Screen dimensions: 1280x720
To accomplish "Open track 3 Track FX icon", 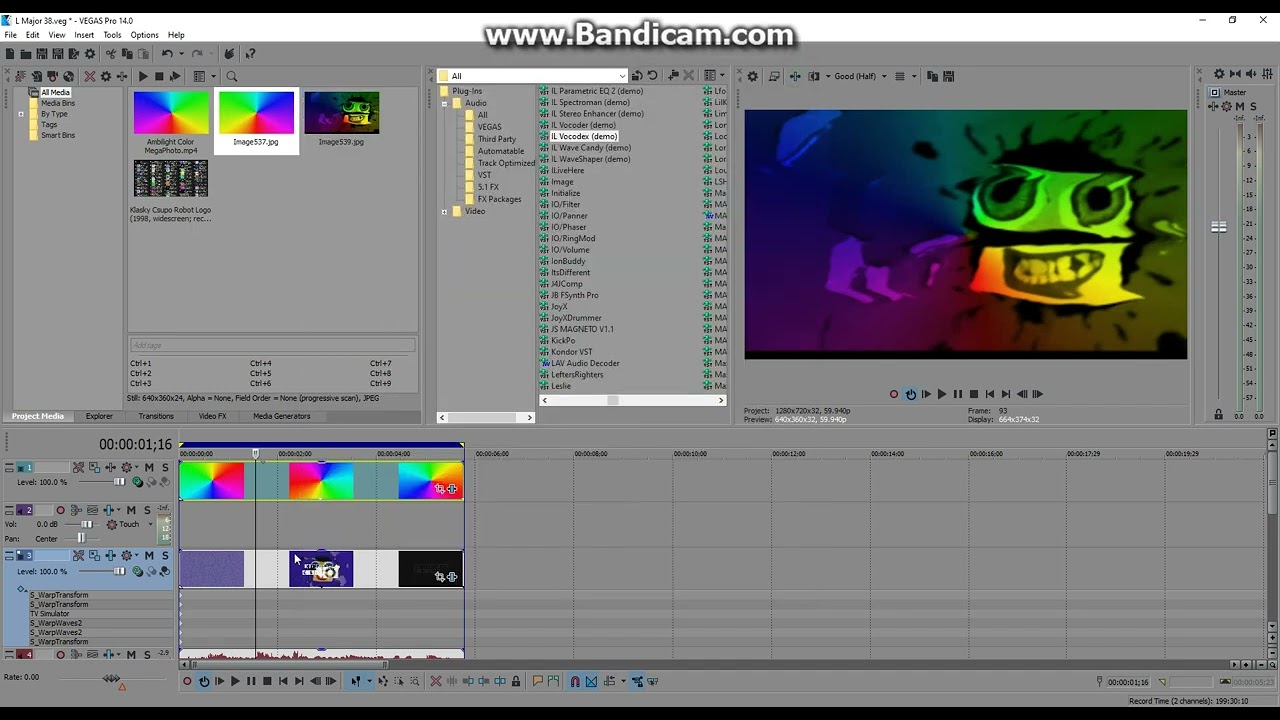I will click(110, 555).
